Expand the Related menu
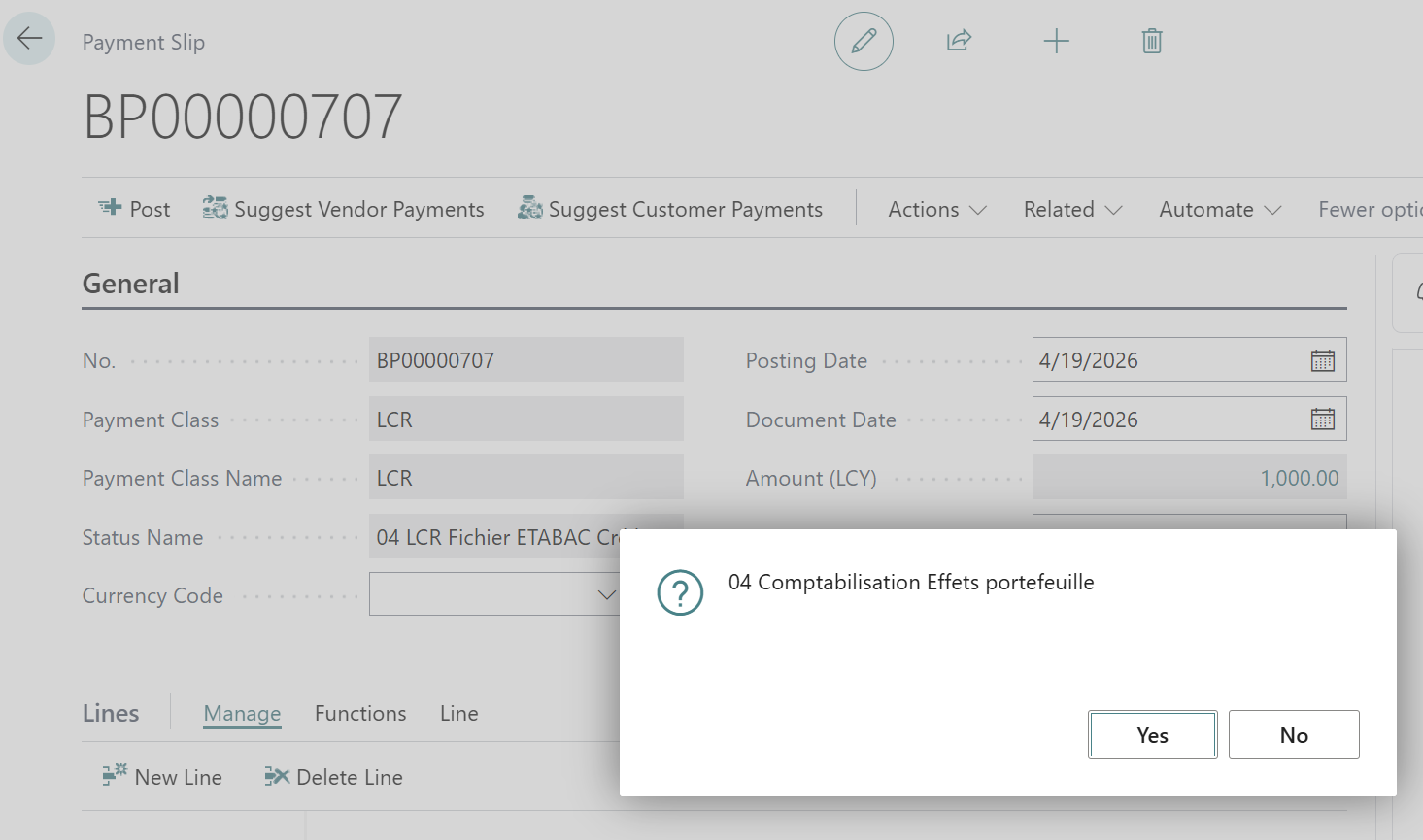 1072,209
